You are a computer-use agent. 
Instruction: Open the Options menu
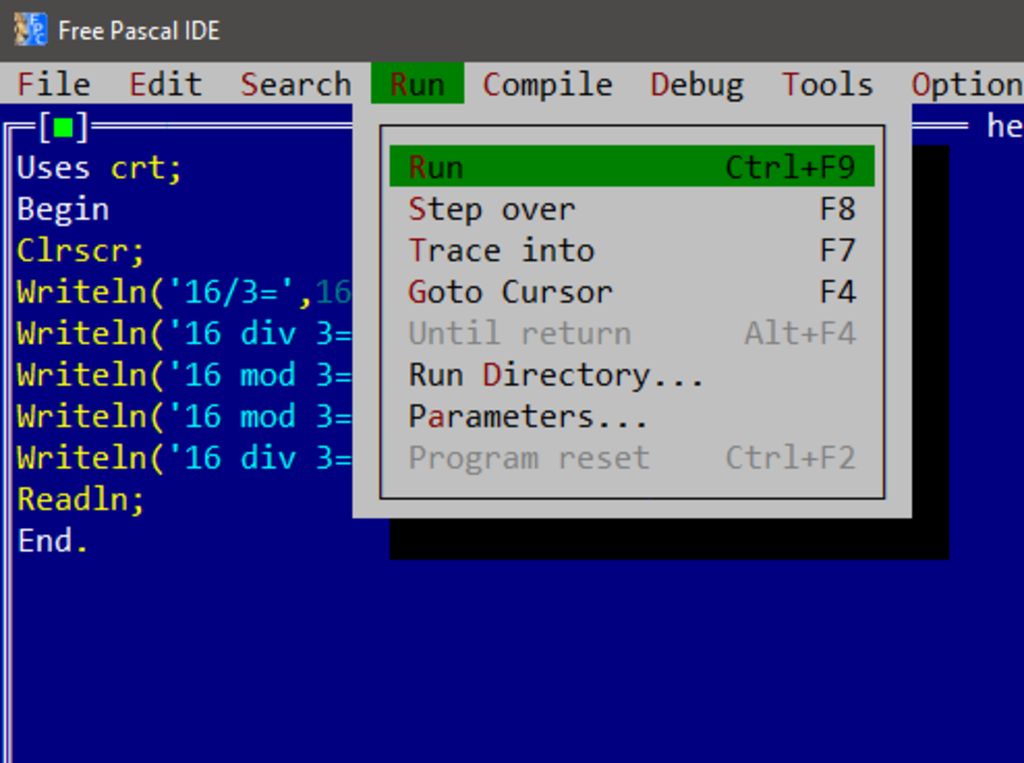click(x=967, y=84)
